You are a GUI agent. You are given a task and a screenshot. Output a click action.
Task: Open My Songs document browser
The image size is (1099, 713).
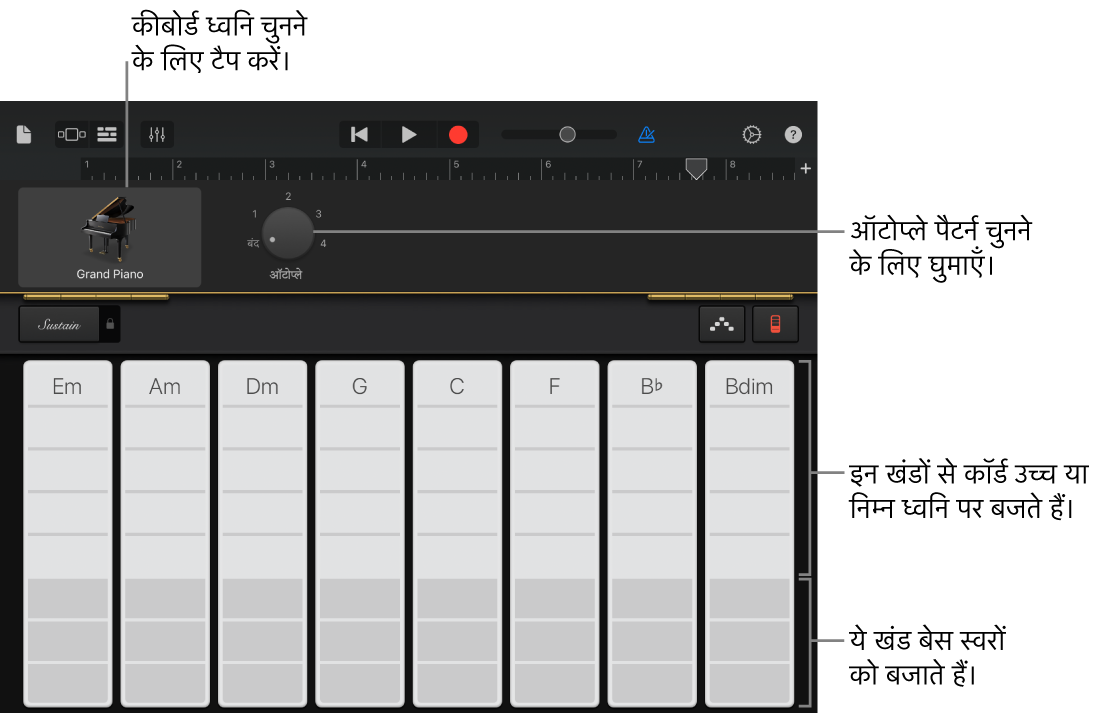click(x=24, y=134)
